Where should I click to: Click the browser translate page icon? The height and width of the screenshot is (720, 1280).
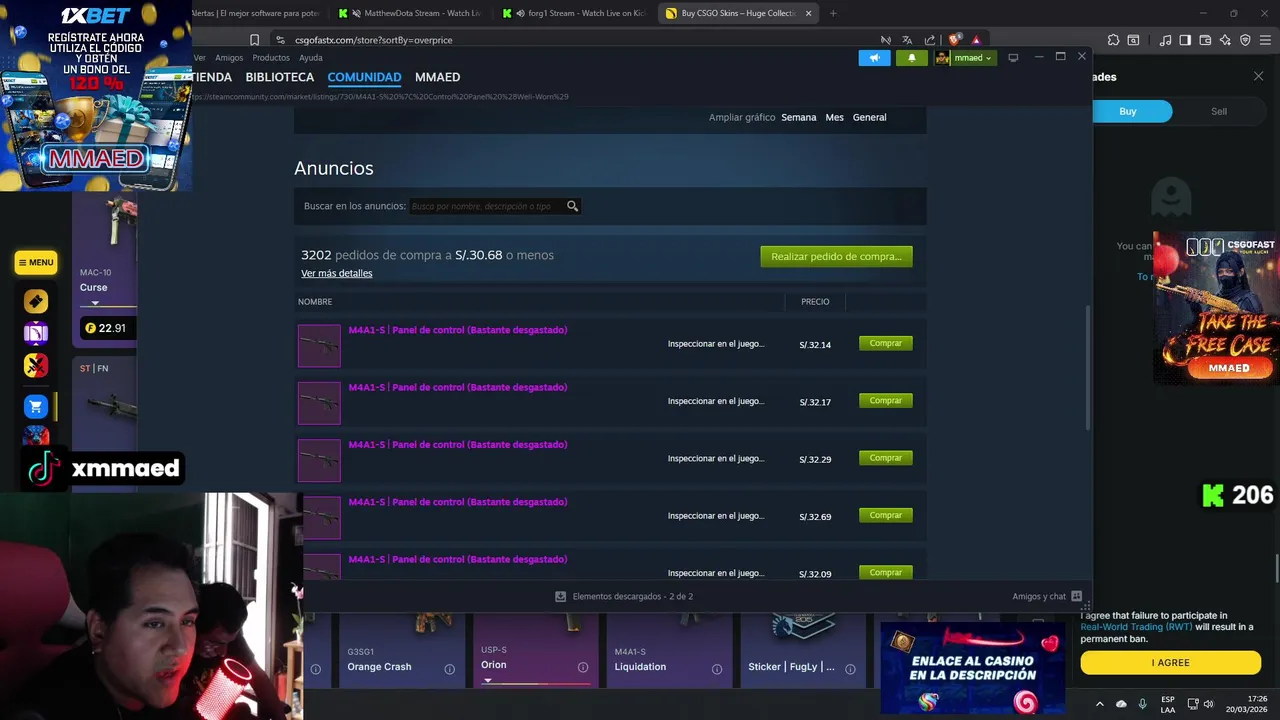tap(907, 40)
